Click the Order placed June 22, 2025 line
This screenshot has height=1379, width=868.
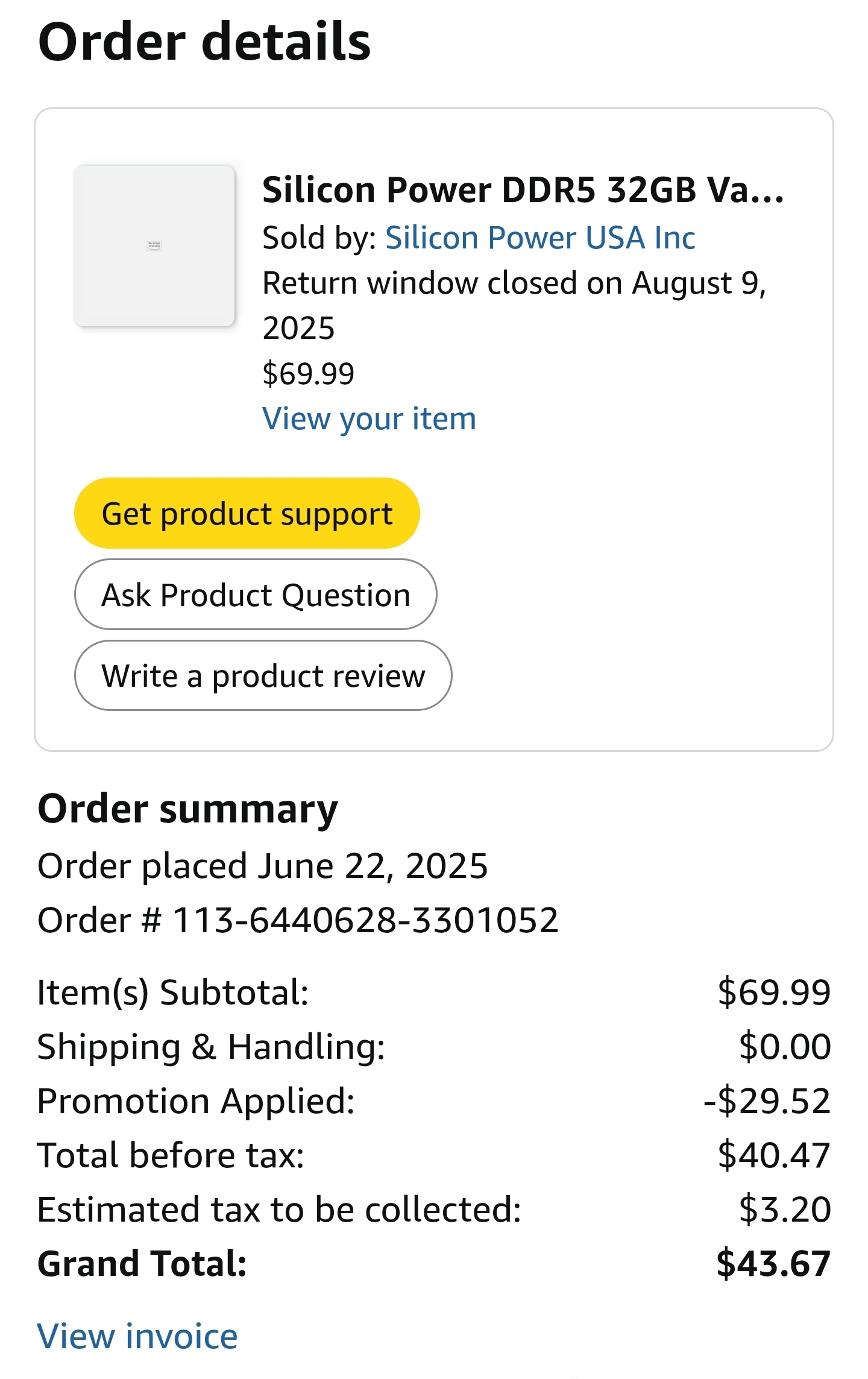(x=262, y=866)
